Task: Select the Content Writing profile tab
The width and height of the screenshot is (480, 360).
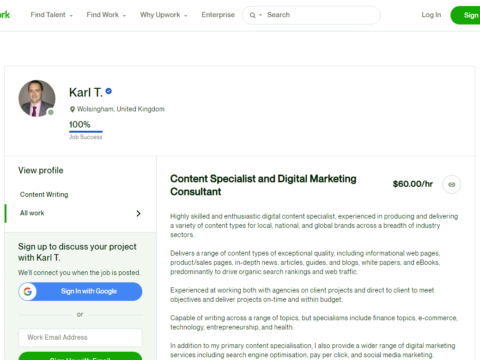Action: coord(44,194)
